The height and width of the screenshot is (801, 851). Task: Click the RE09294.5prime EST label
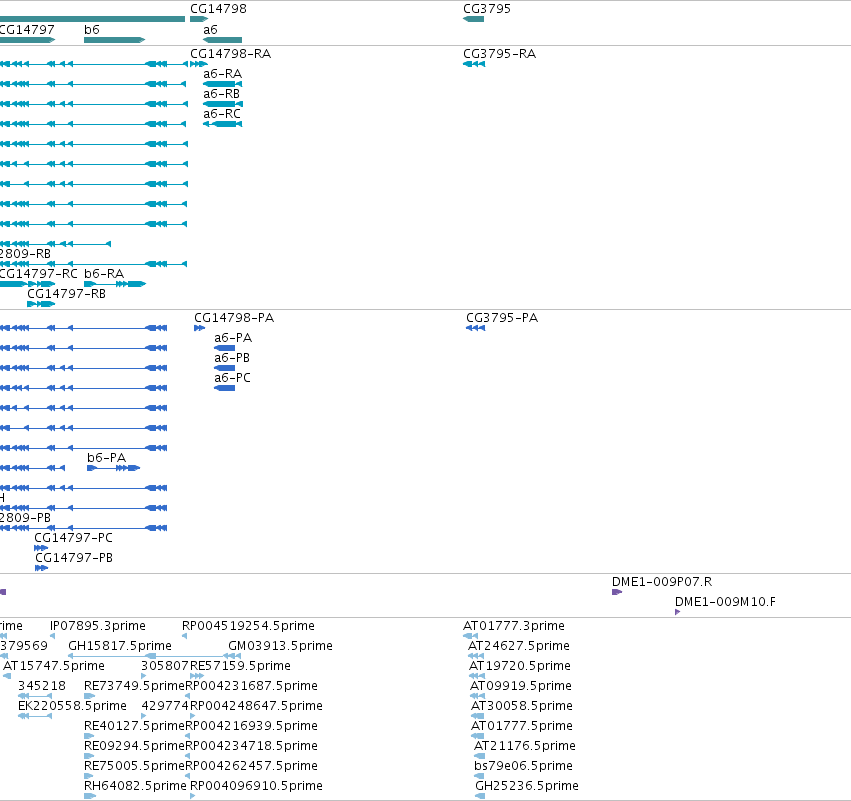tap(135, 746)
